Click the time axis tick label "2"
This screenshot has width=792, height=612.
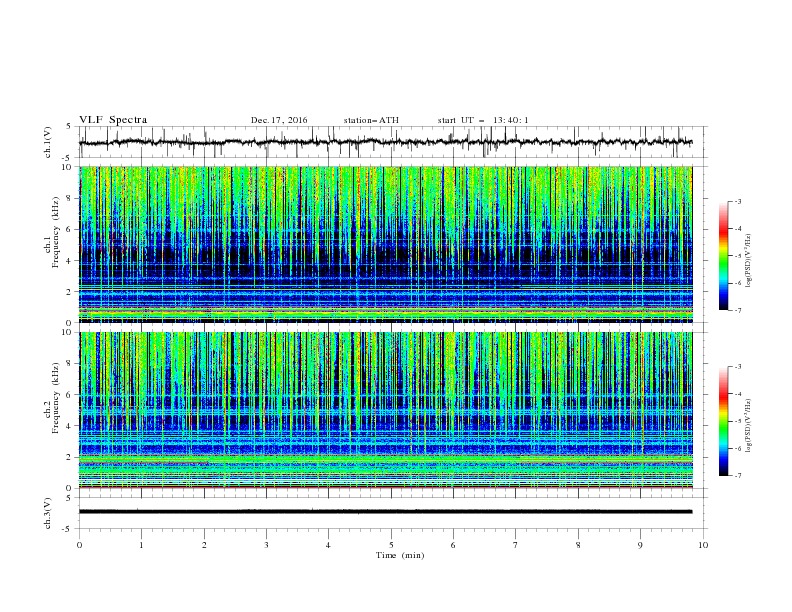pos(204,545)
